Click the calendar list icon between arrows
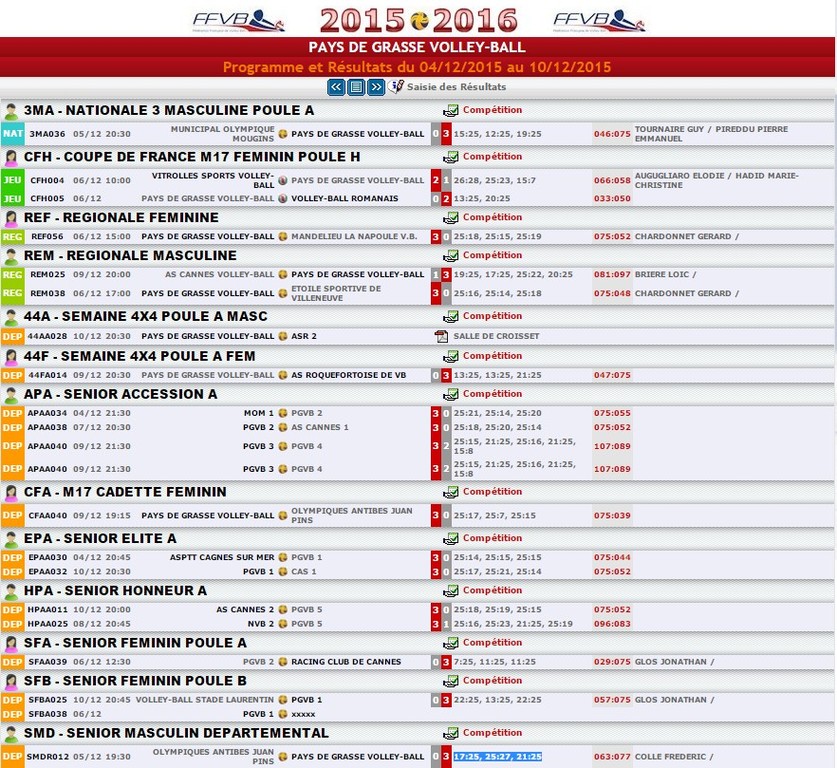 click(356, 87)
